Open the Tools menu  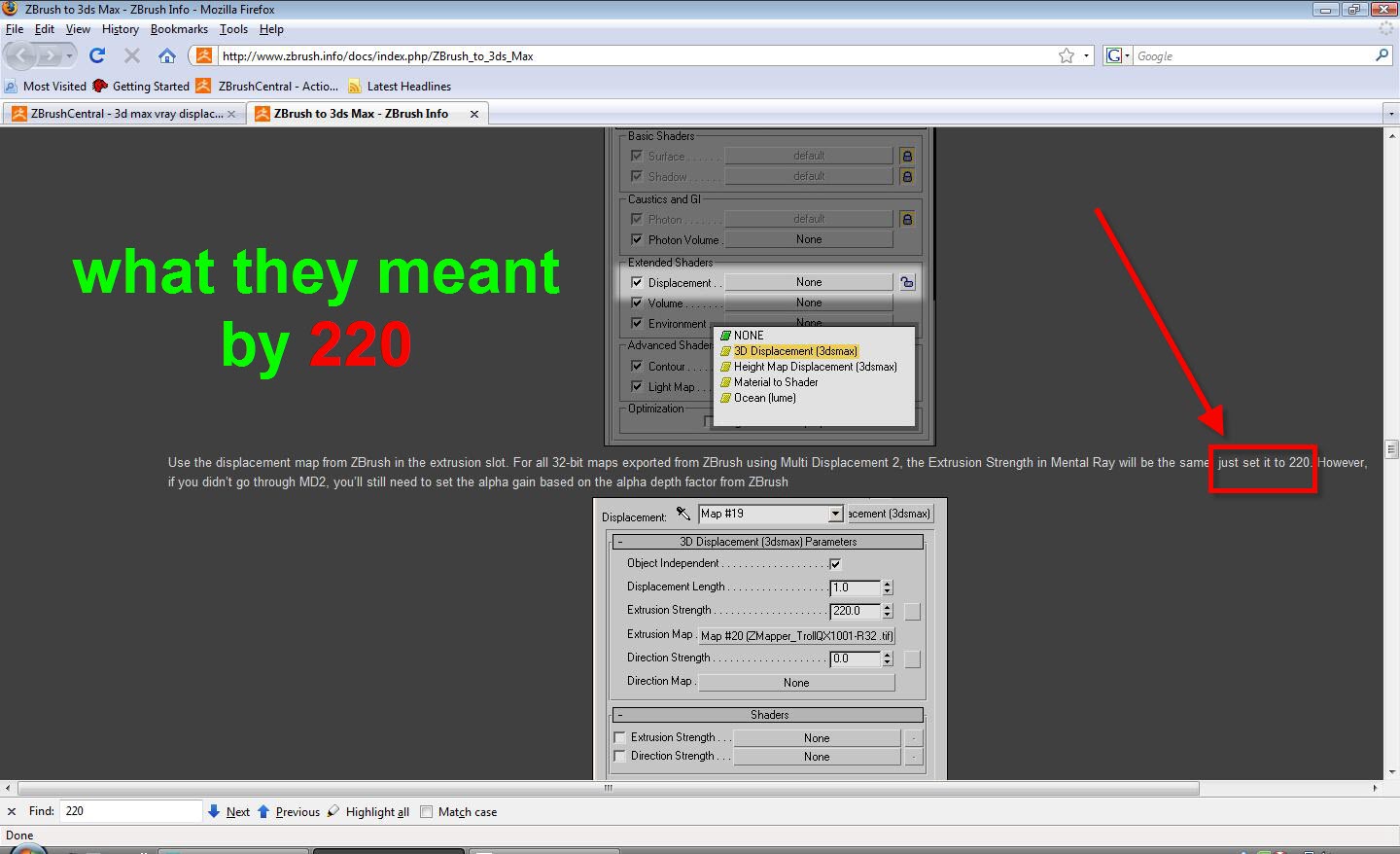pos(233,29)
